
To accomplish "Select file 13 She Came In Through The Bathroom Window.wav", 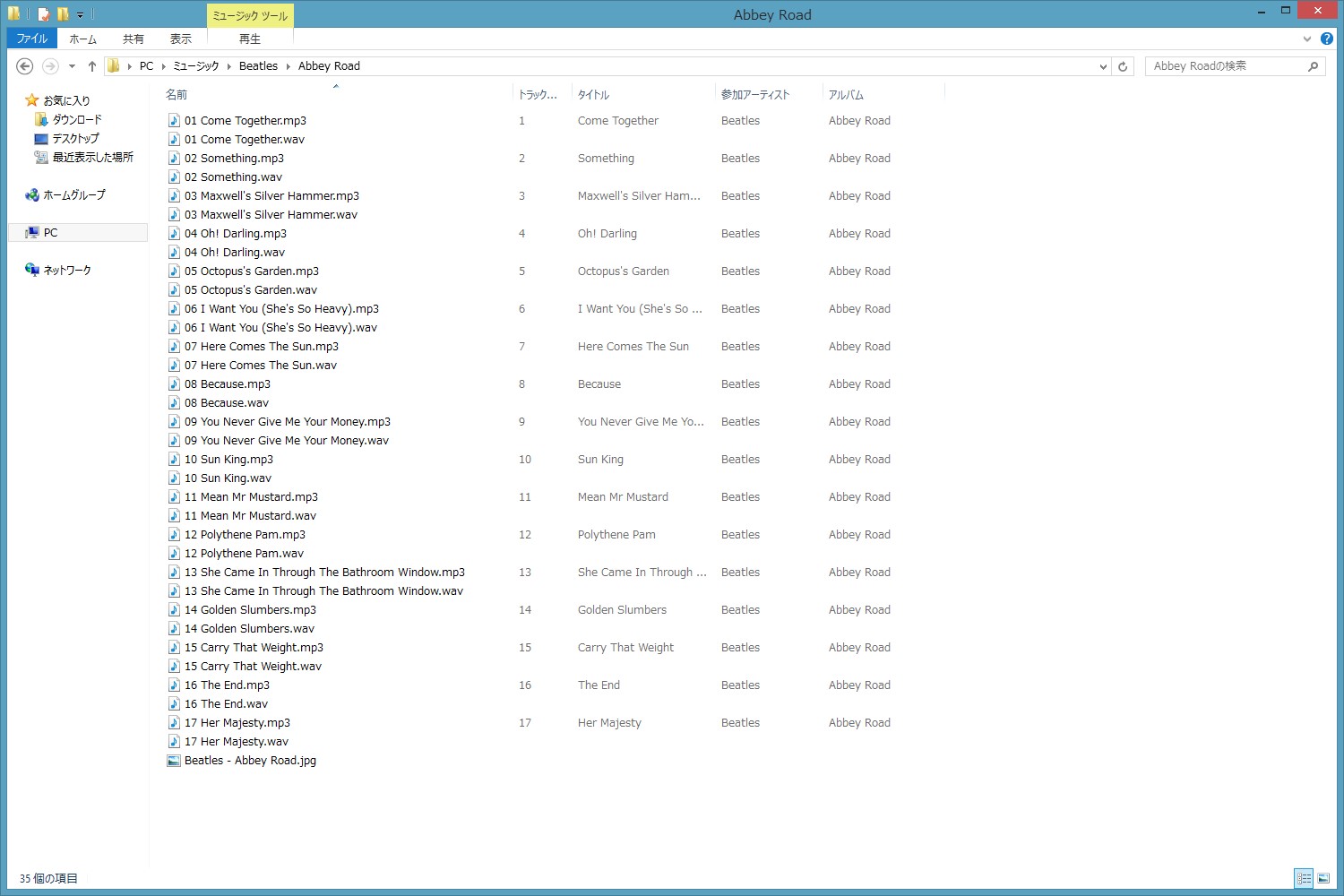I will coord(323,590).
